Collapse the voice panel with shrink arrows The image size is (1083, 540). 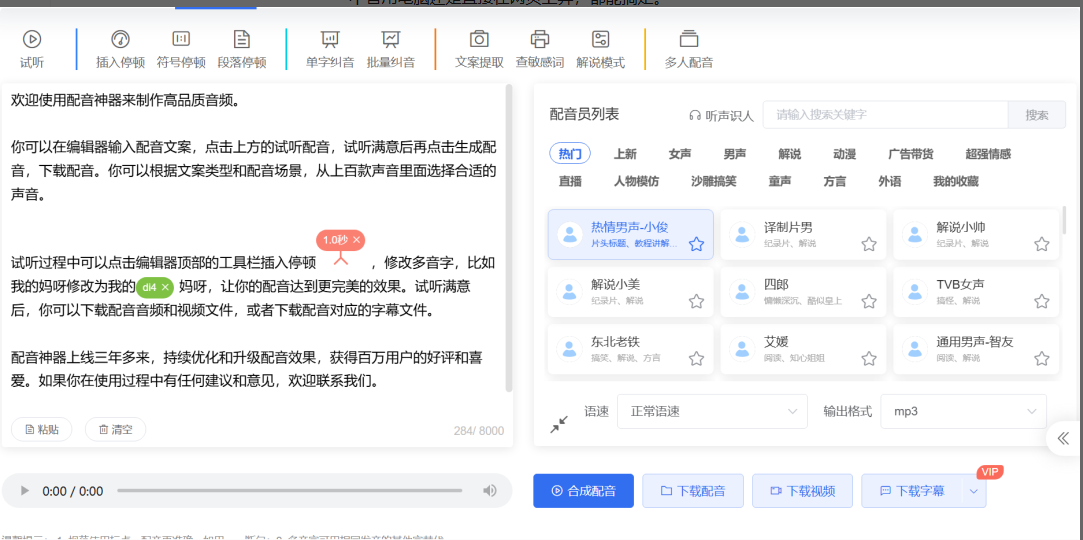click(559, 424)
